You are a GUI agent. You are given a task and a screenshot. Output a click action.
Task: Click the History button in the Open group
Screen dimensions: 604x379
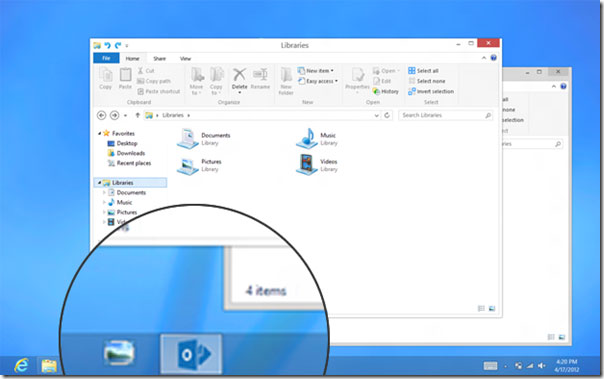386,92
